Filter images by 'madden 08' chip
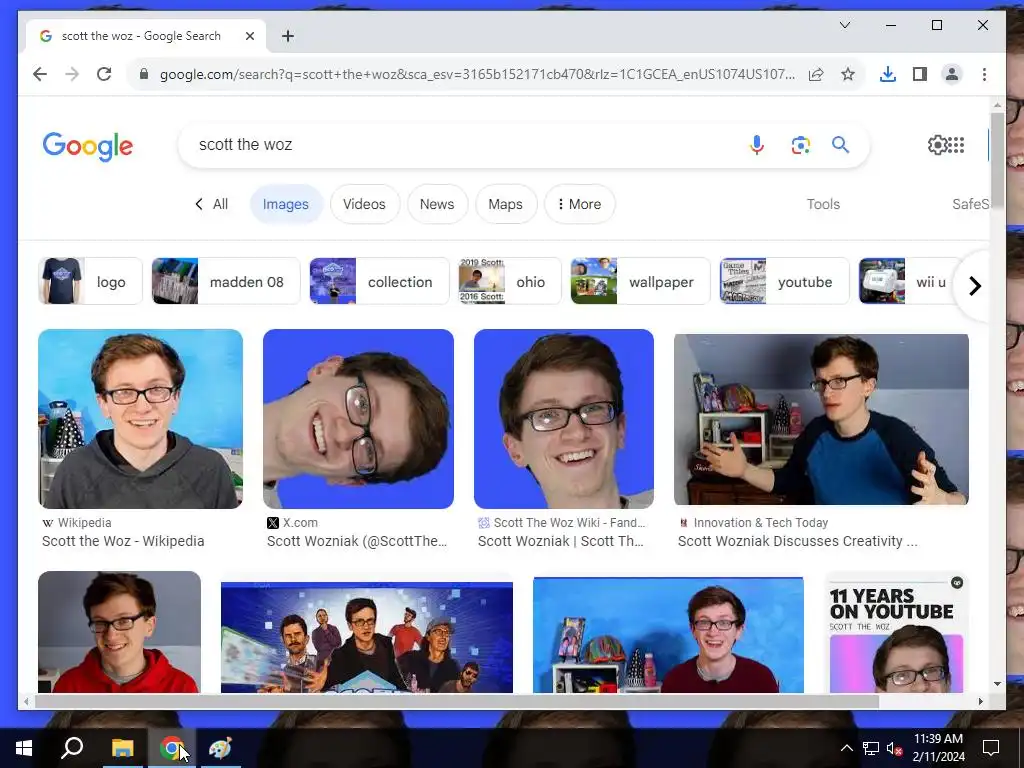1024x768 pixels. point(225,281)
